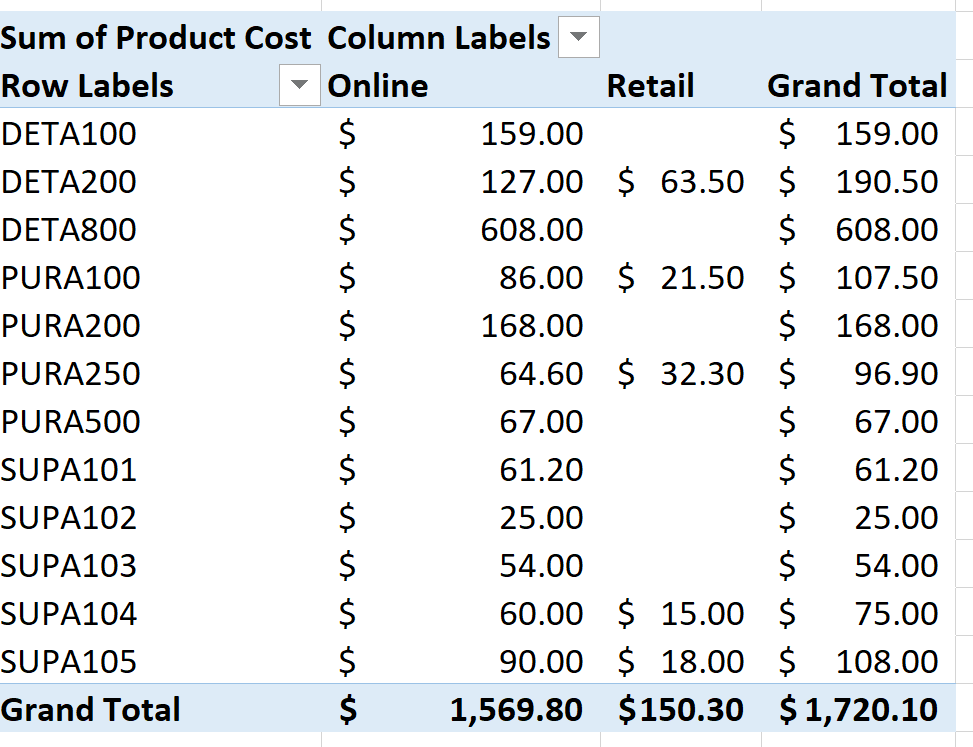The height and width of the screenshot is (747, 973).
Task: Click SUPA103 Online value 54.00
Action: point(541,566)
